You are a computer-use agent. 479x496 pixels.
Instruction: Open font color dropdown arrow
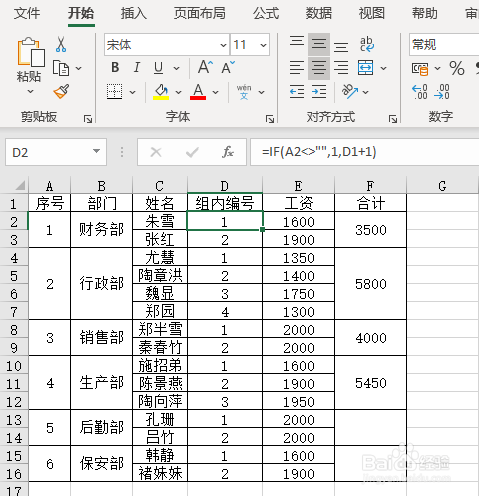(216, 92)
